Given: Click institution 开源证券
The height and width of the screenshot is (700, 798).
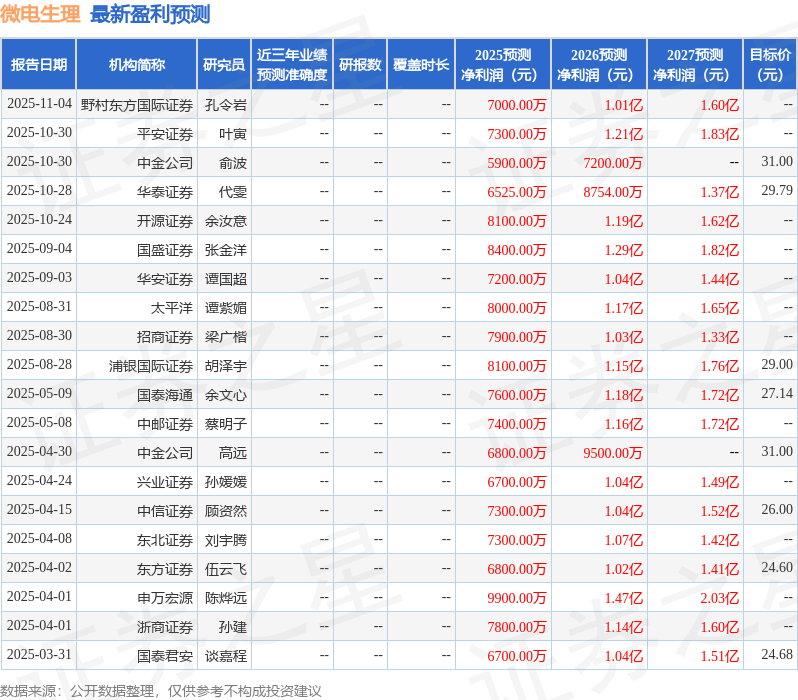Looking at the screenshot, I should click(165, 221).
